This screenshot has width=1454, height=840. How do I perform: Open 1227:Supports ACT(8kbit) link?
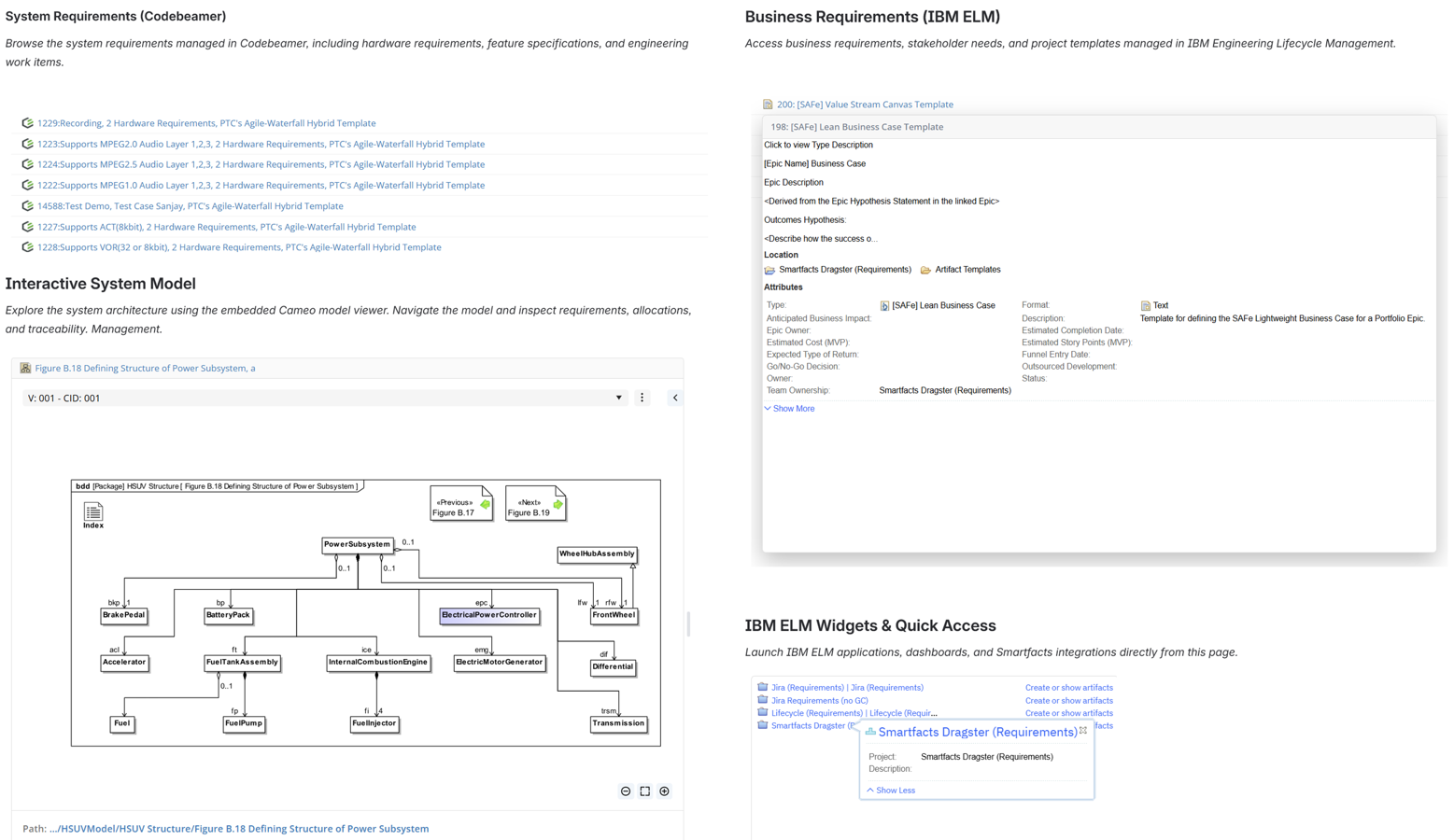[226, 227]
